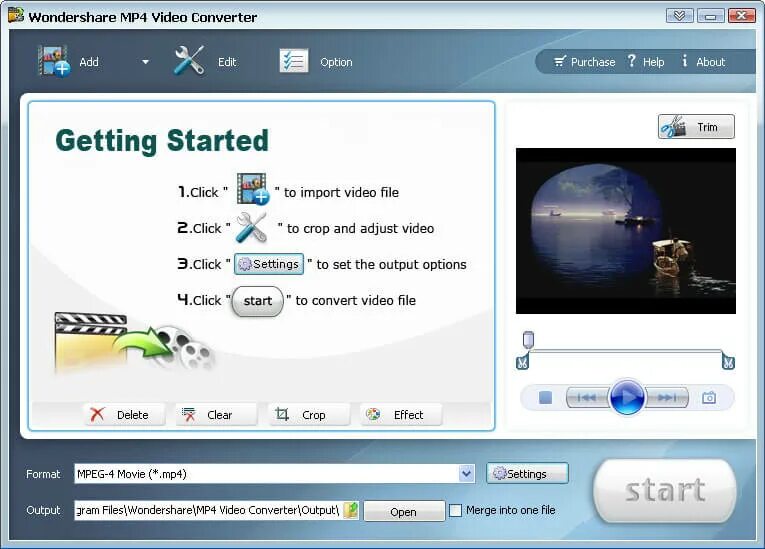Open the Purchase cart link
Screen dimensions: 765x549
584,62
